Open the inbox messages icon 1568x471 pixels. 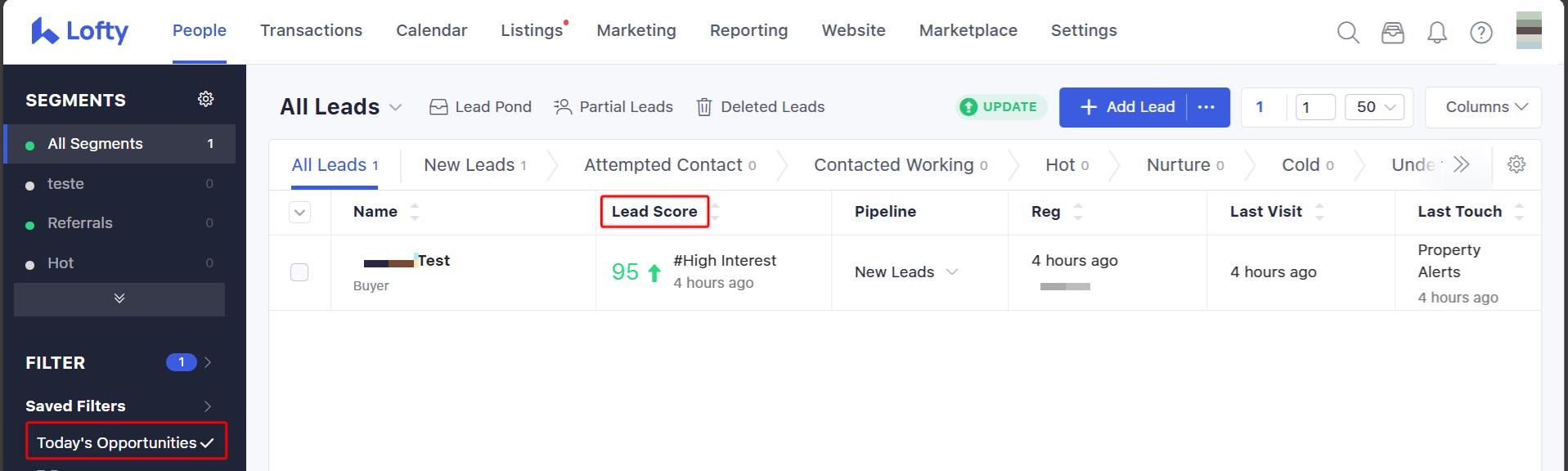tap(1392, 33)
